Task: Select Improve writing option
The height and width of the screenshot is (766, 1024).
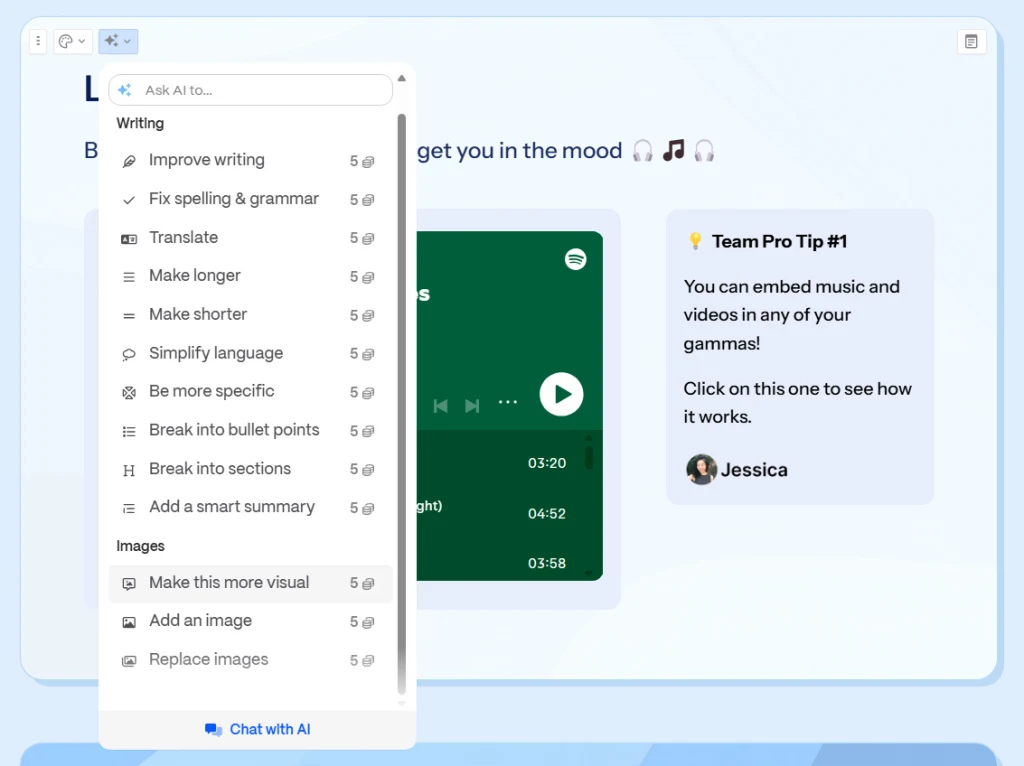Action: (207, 160)
